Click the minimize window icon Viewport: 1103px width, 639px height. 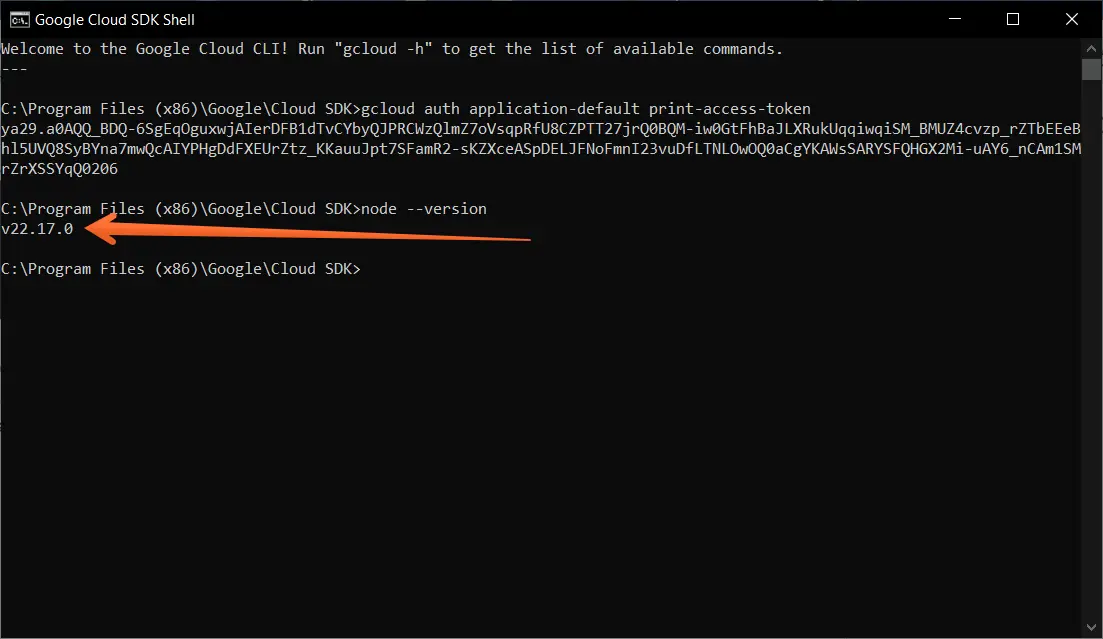957,19
